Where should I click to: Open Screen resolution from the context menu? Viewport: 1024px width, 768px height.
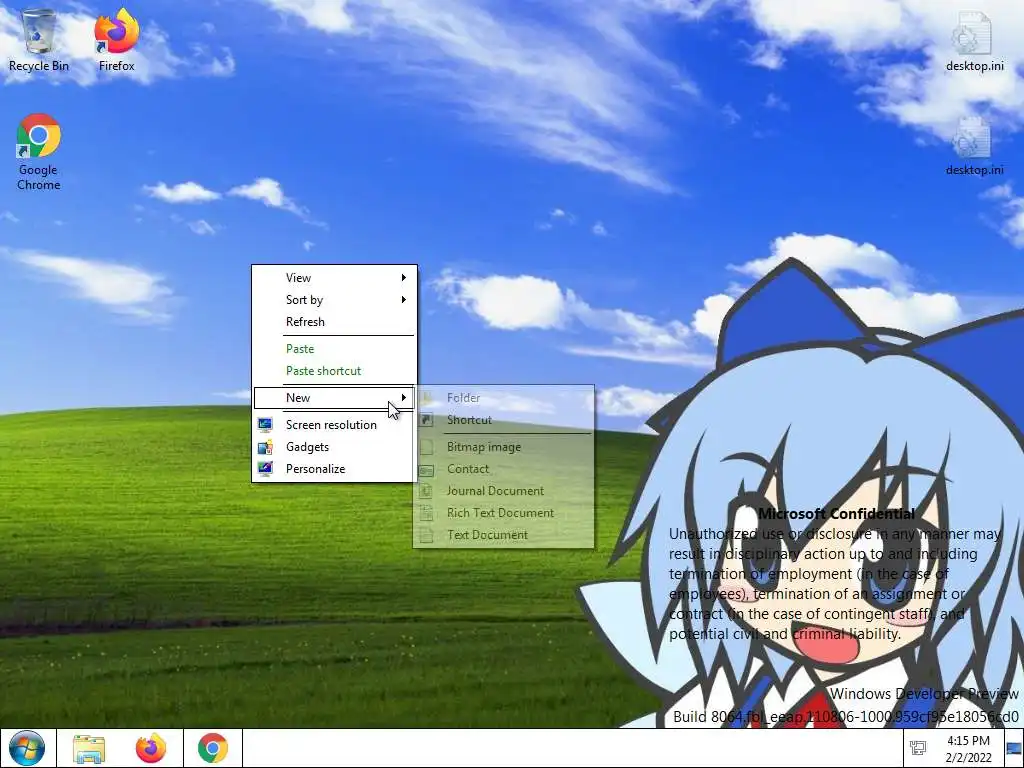click(334, 424)
